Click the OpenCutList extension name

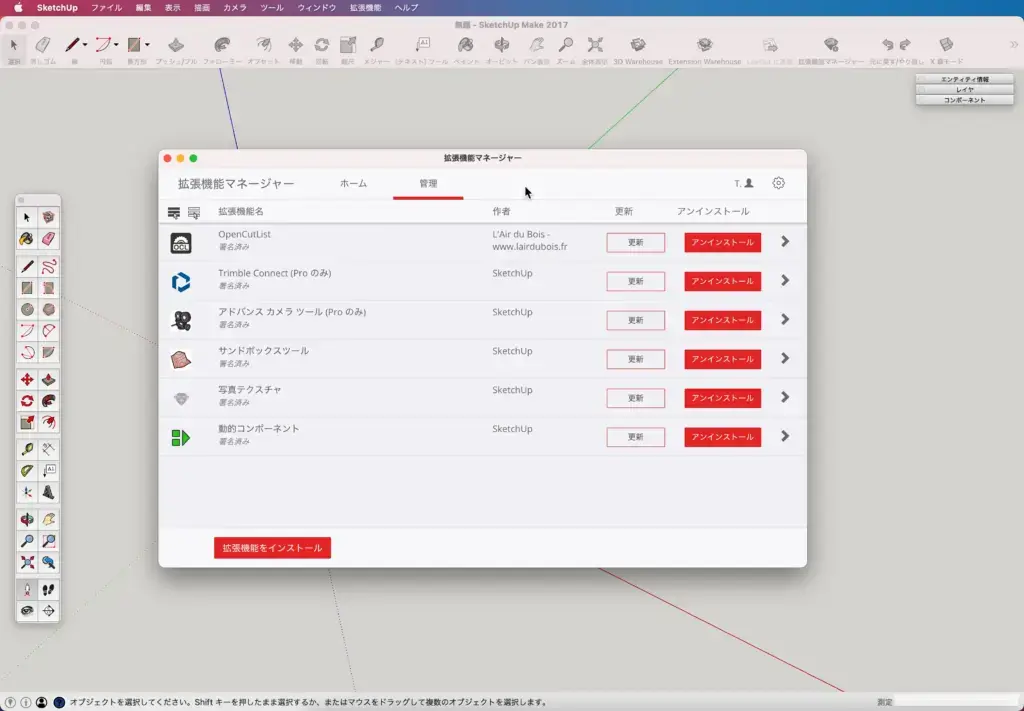(x=244, y=234)
